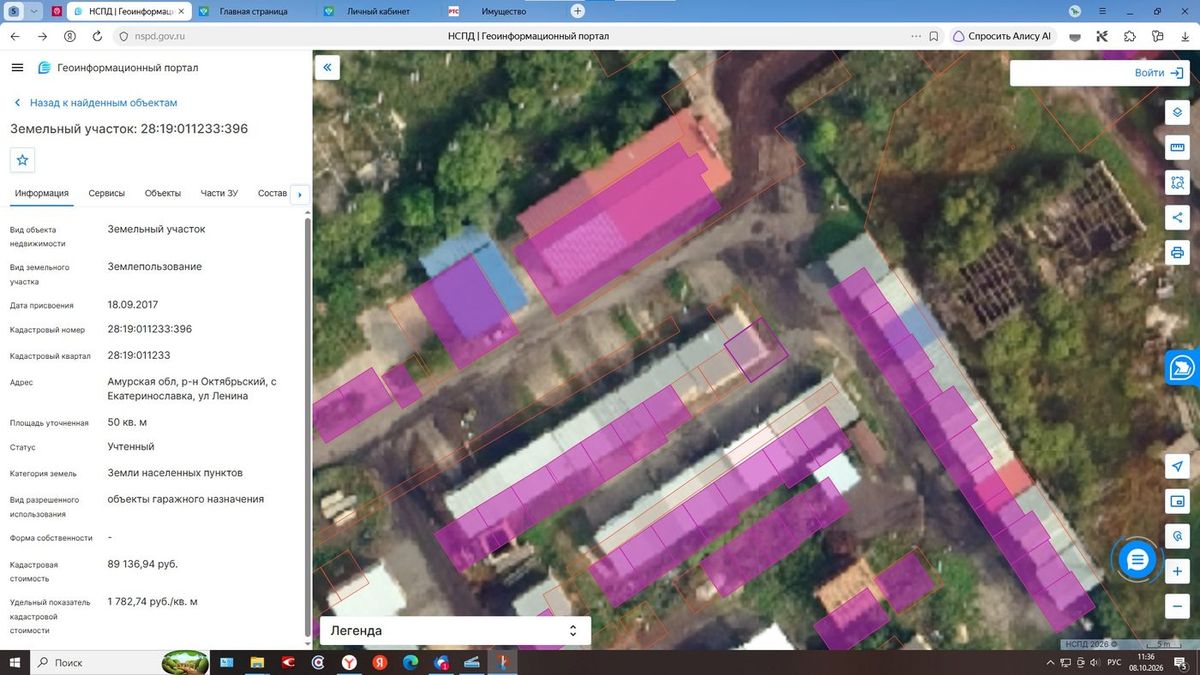Open the Части ЗУ tab
1200x675 pixels.
[x=219, y=193]
